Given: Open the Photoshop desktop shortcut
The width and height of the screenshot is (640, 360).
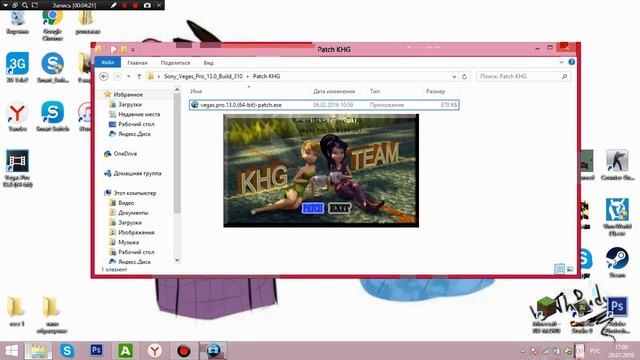Looking at the screenshot, I should click(x=617, y=314).
